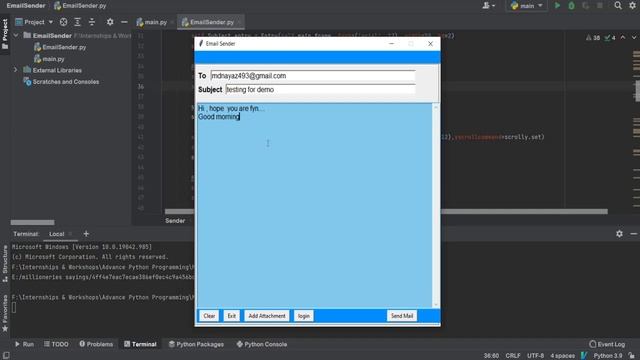The width and height of the screenshot is (640, 360).
Task: Open the Python Console tool window
Action: click(262, 344)
